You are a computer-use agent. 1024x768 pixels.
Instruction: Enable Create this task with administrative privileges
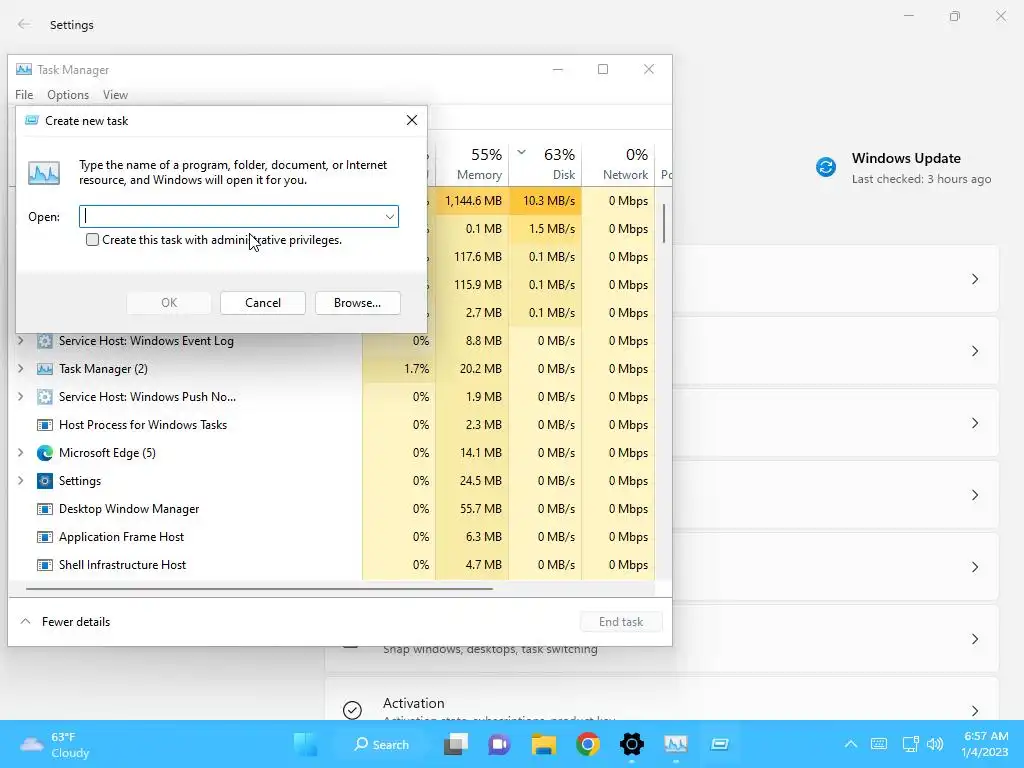(93, 240)
